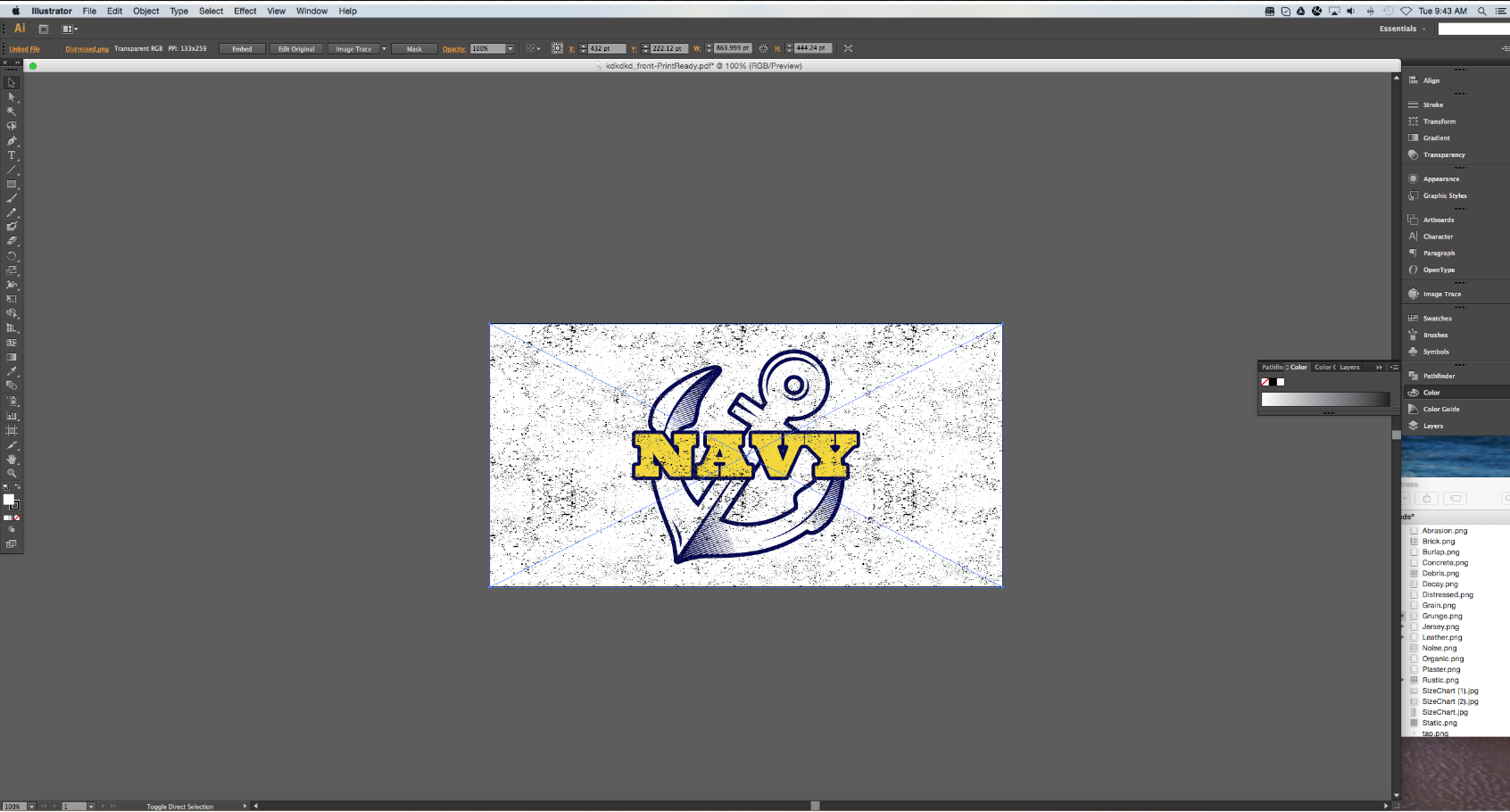
Task: Select the Type tool in the toolbar
Action: pyautogui.click(x=12, y=153)
